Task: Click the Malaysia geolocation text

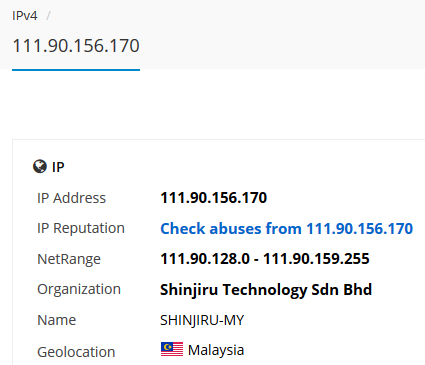Action: pyautogui.click(x=216, y=350)
